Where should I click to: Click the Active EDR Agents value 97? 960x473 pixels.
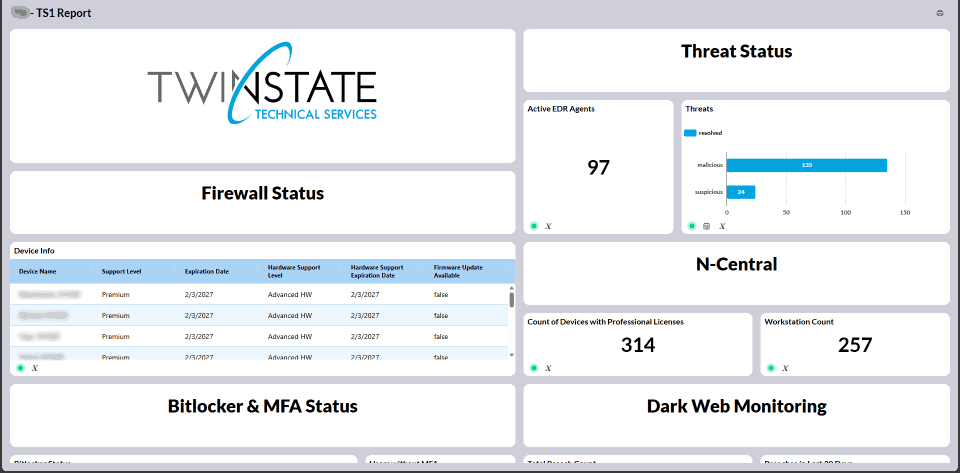(x=599, y=167)
